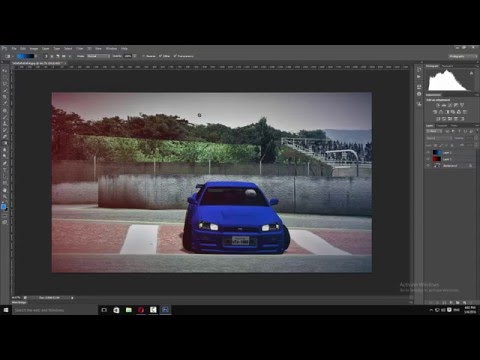Open gradient Opacity slider dropdown
480x360 pixels.
(135, 56)
